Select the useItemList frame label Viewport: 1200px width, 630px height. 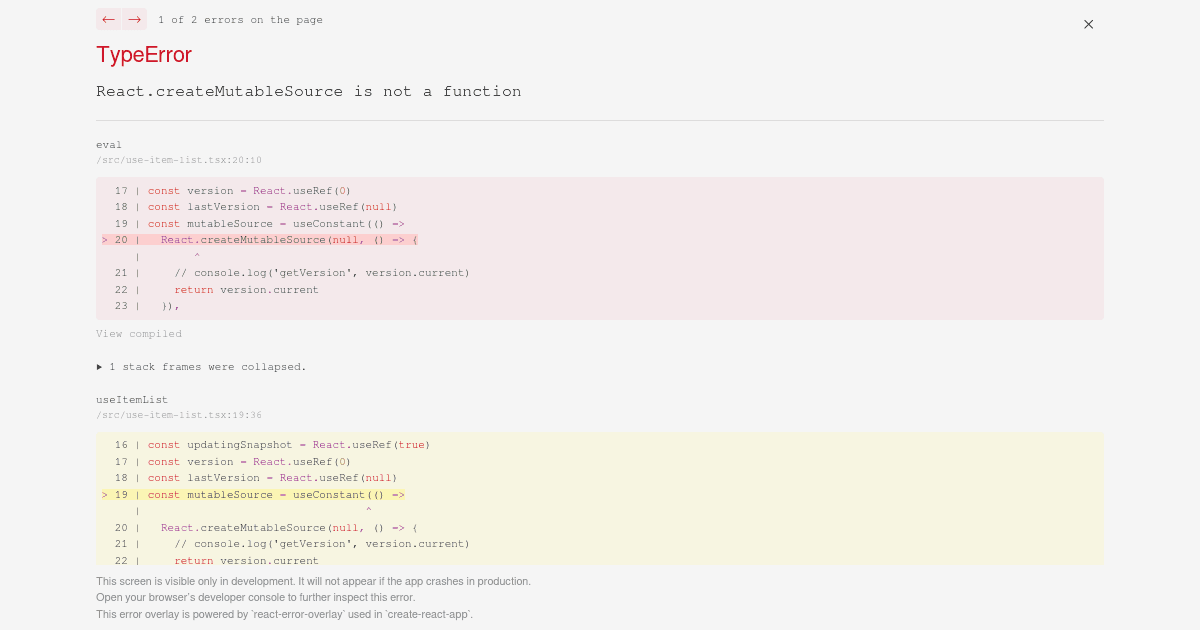point(132,399)
